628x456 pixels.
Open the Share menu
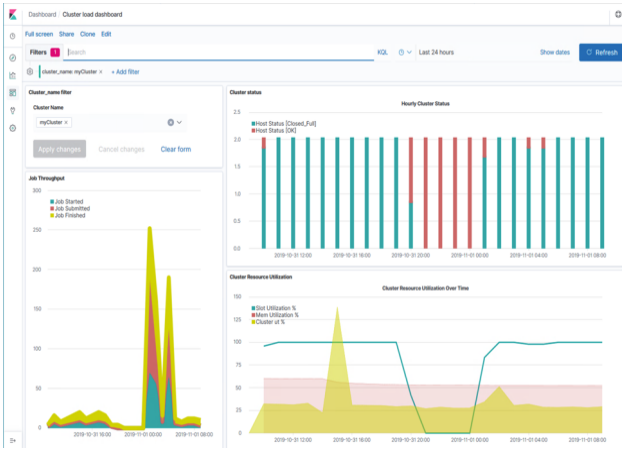(x=66, y=34)
